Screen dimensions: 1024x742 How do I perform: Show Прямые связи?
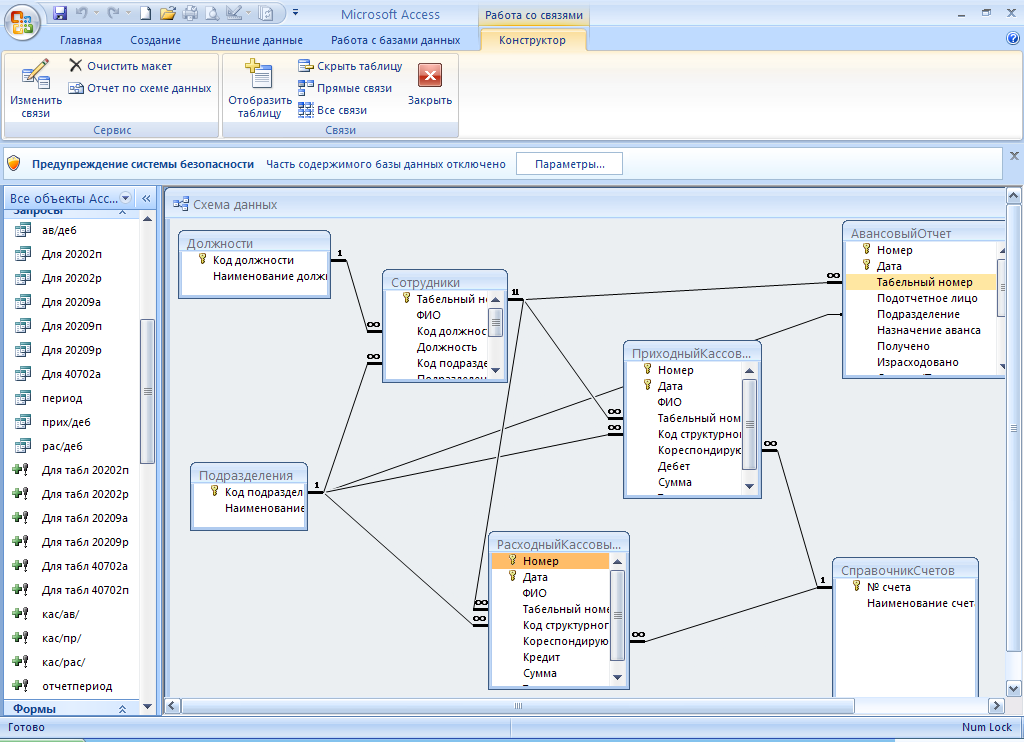(x=345, y=88)
